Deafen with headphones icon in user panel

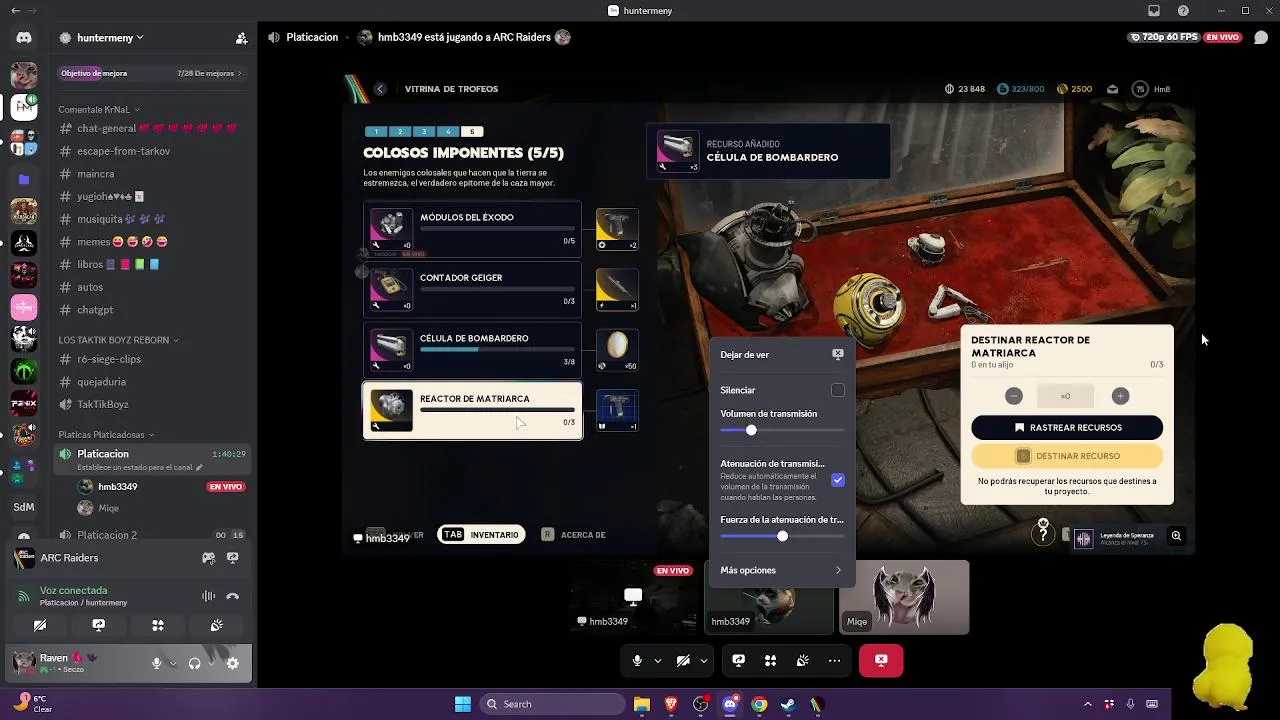coord(194,663)
